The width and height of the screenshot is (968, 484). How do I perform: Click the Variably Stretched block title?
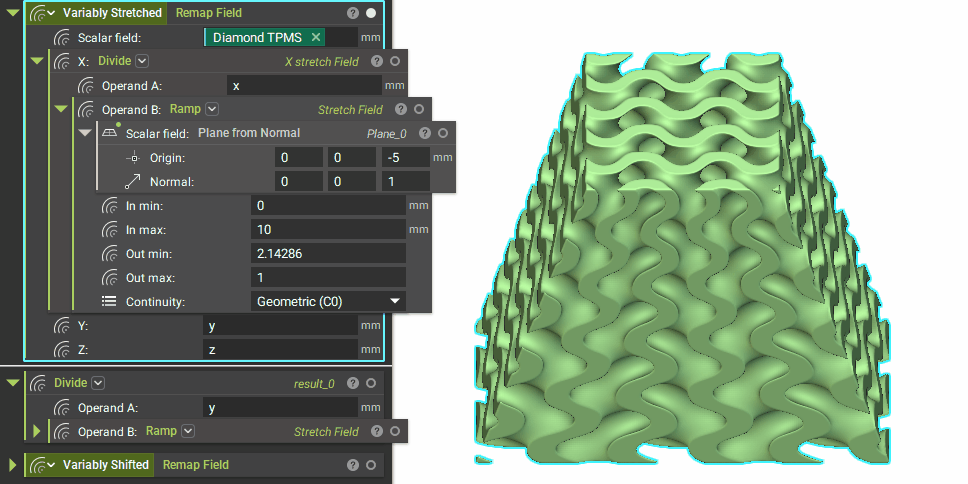click(110, 13)
